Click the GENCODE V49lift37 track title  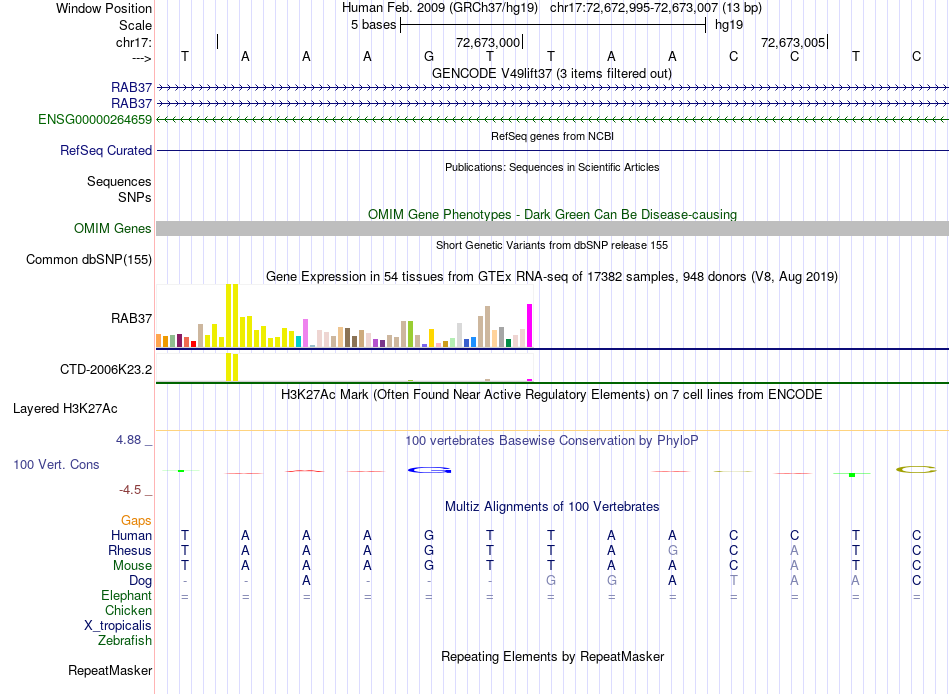point(552,73)
